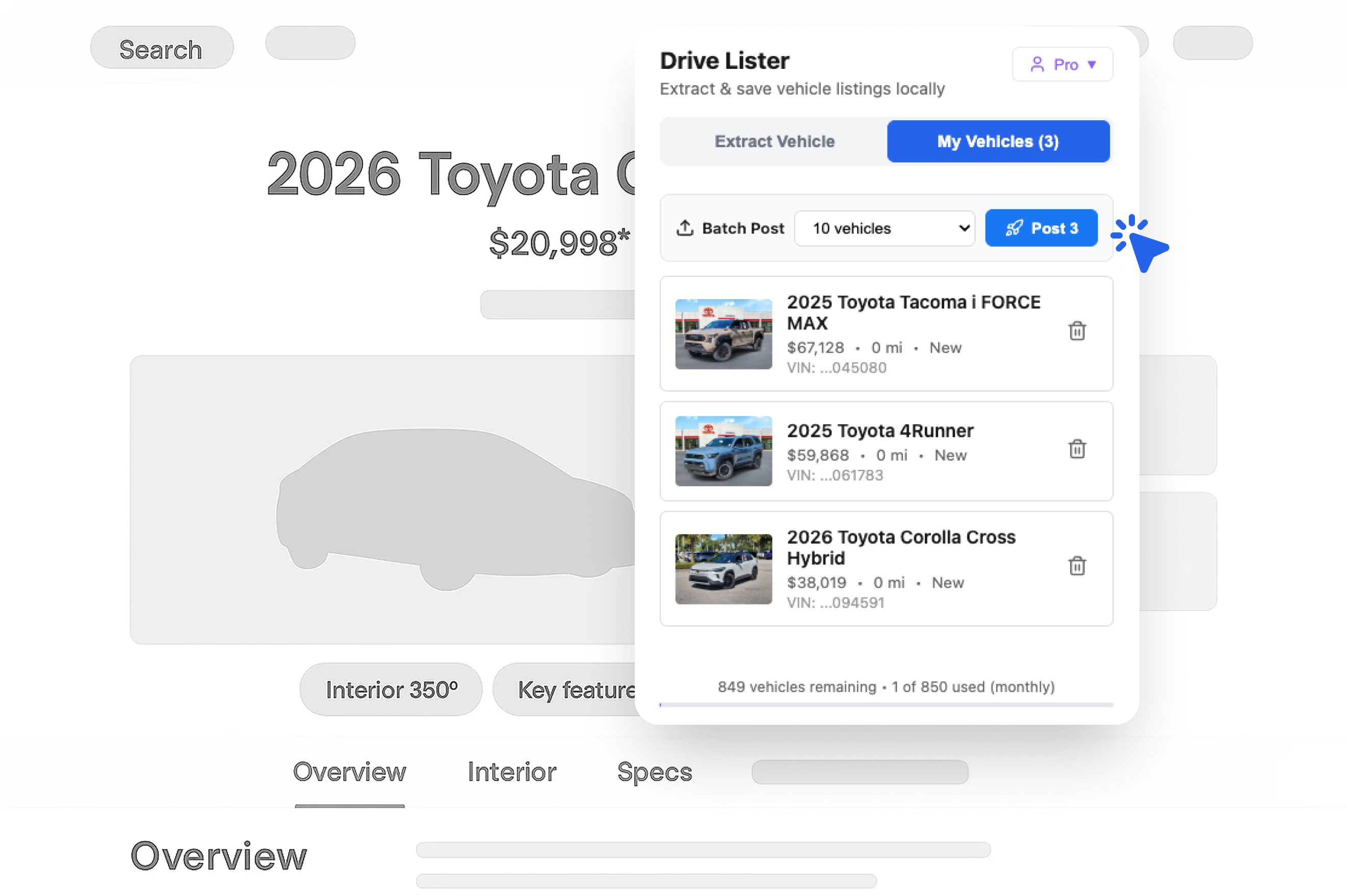Select the Overview page tab

(x=349, y=772)
